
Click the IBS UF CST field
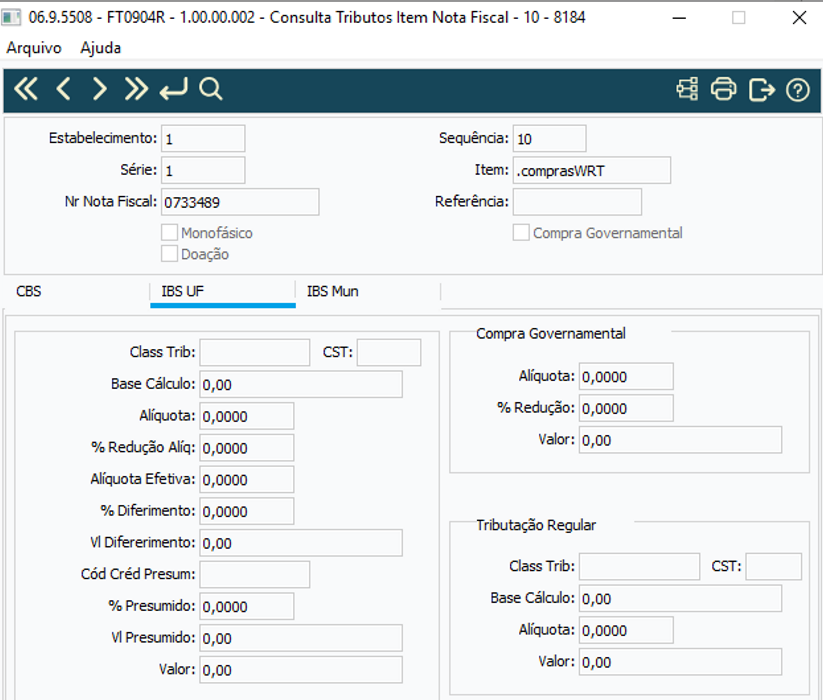pos(389,352)
